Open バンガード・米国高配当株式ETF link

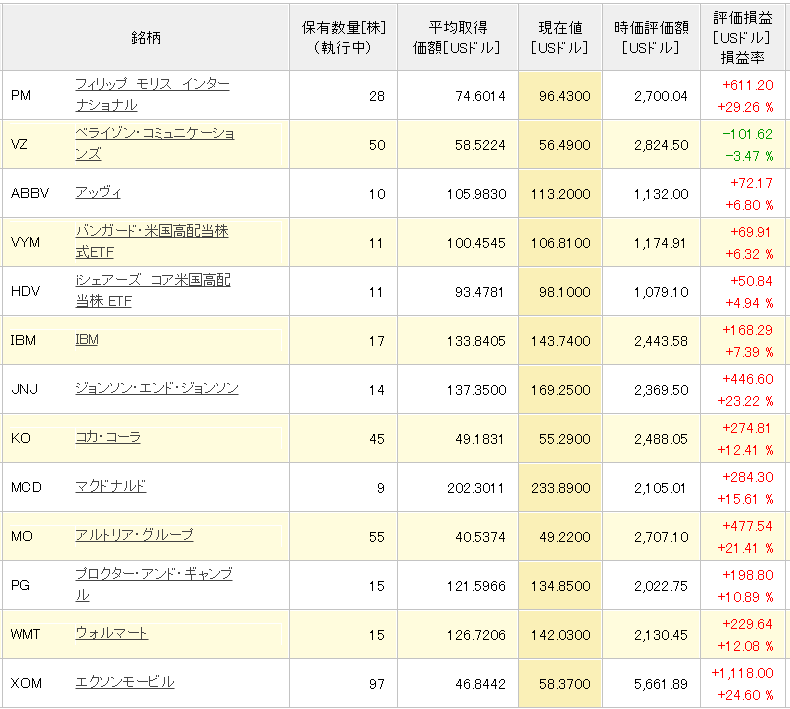pyautogui.click(x=152, y=241)
